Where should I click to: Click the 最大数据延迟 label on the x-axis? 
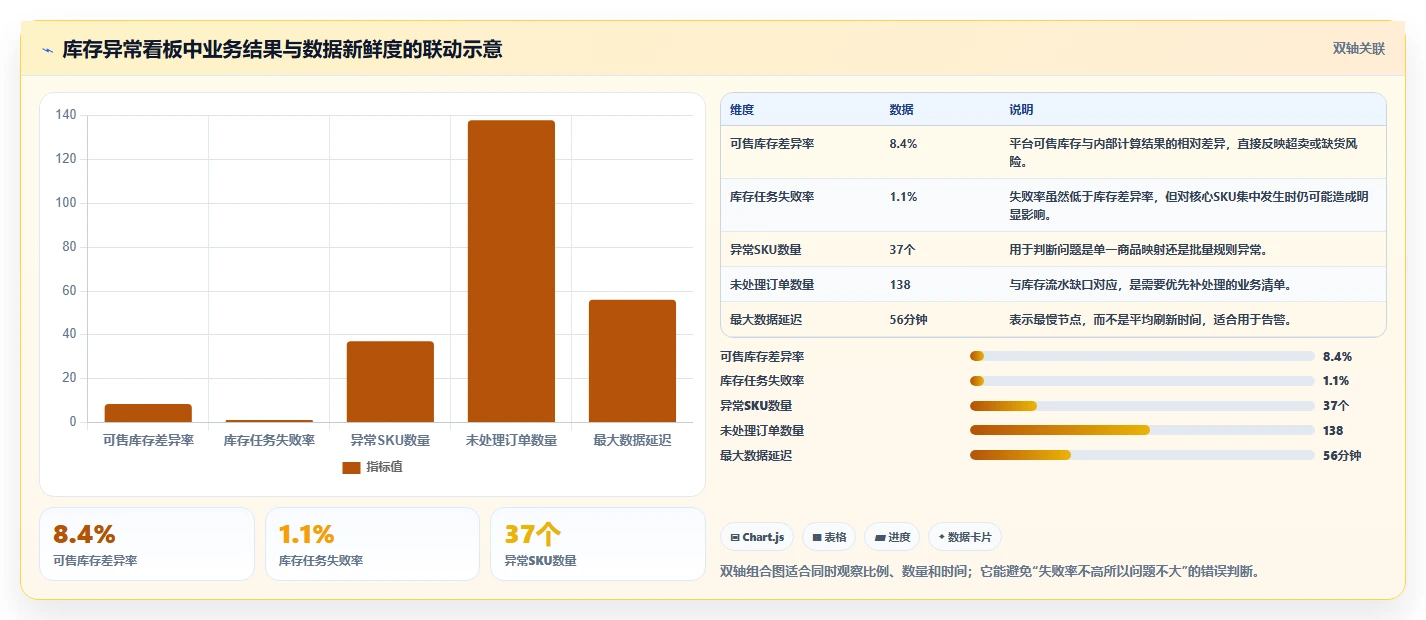pos(632,440)
